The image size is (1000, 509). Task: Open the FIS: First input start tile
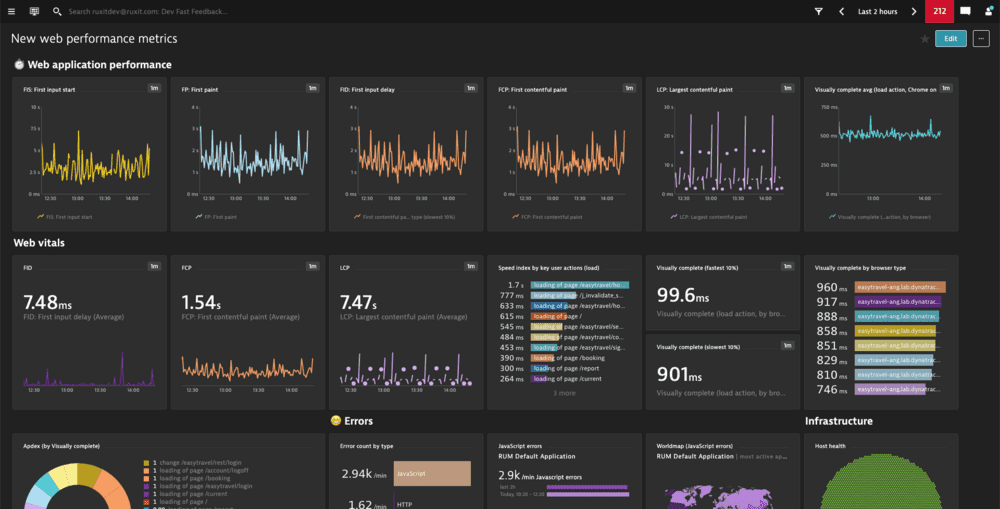click(x=88, y=155)
